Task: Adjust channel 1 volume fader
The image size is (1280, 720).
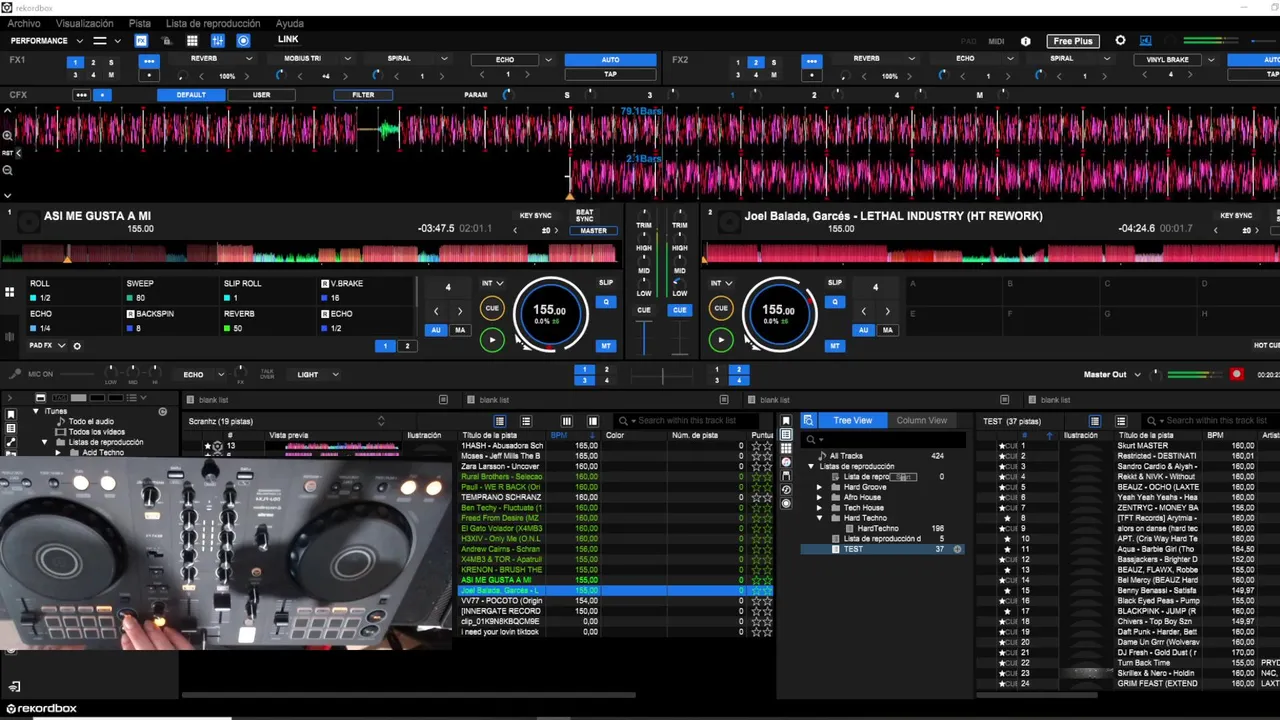Action: (644, 337)
